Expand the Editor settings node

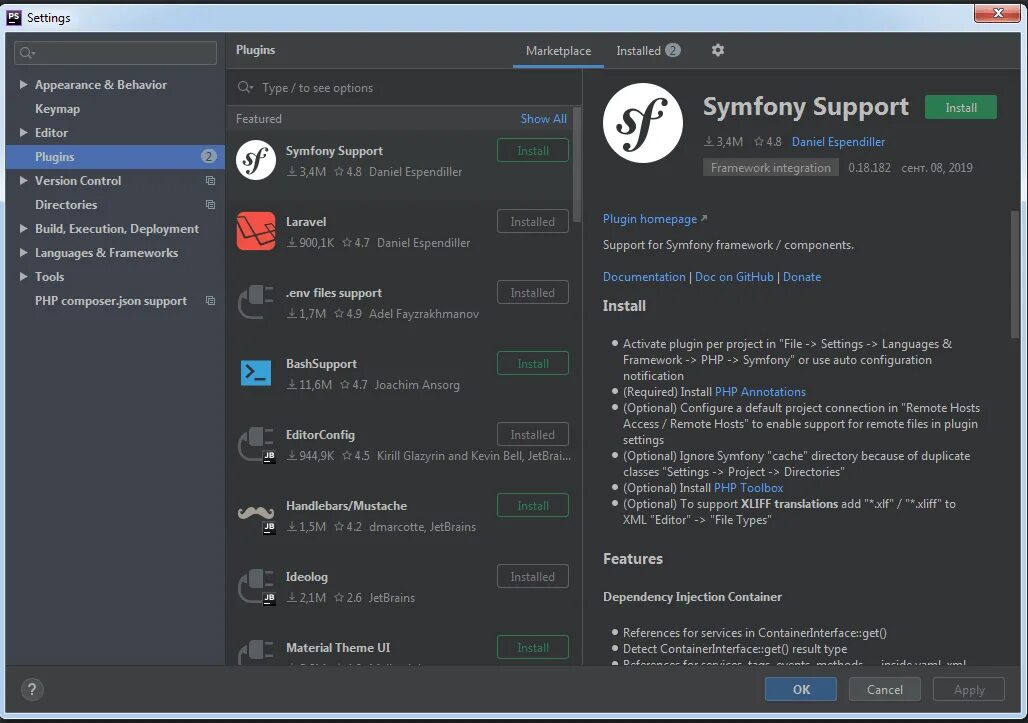click(24, 132)
